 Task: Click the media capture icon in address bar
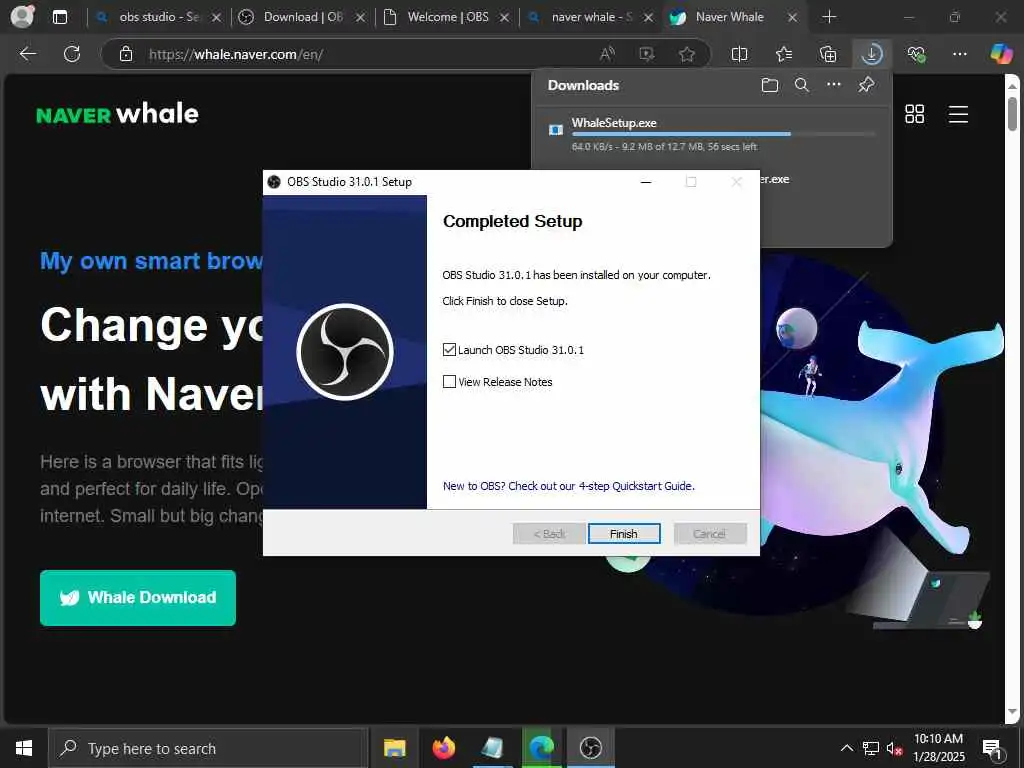pos(647,54)
